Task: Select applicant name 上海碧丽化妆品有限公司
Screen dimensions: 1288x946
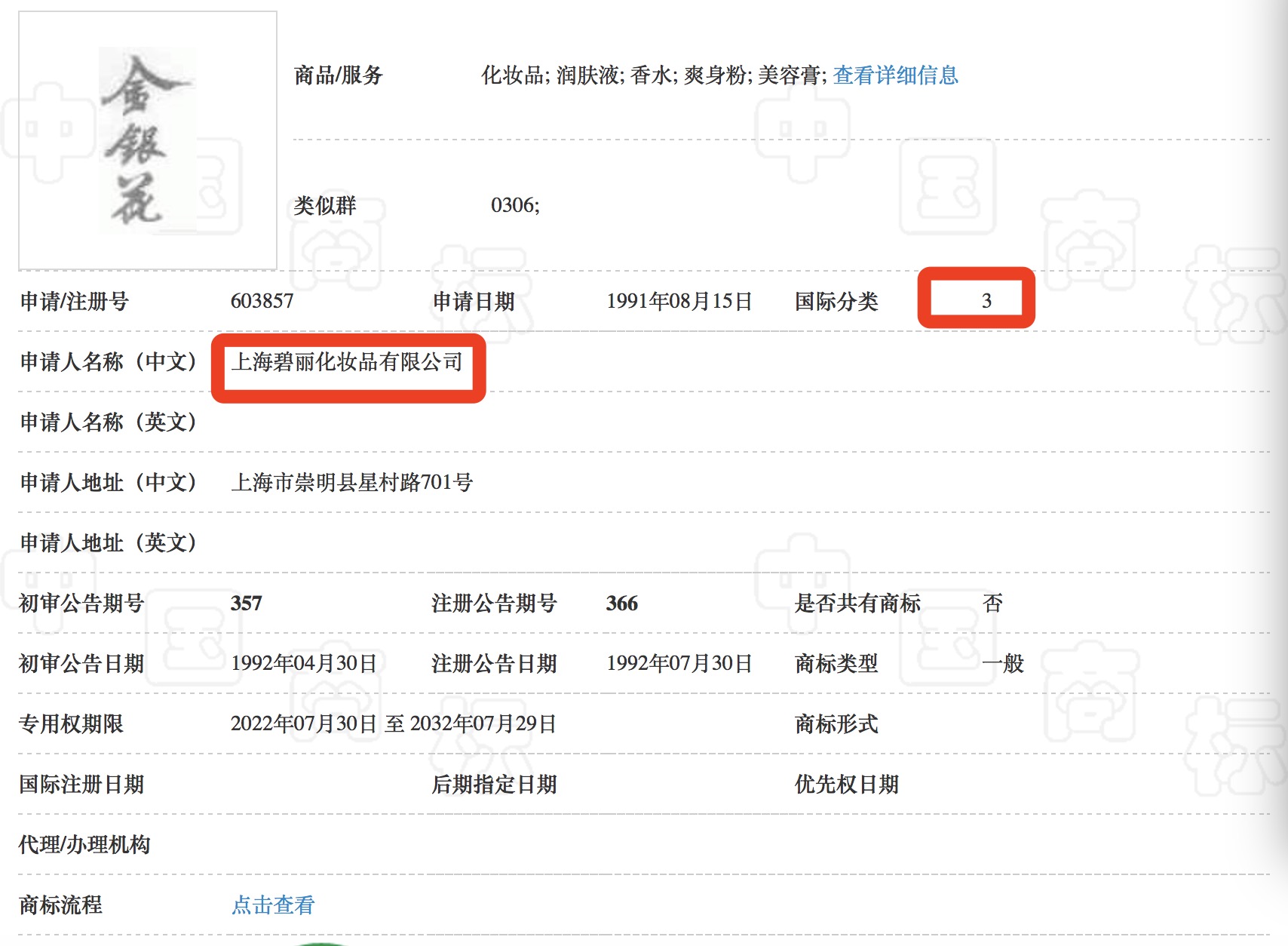Action: point(347,362)
